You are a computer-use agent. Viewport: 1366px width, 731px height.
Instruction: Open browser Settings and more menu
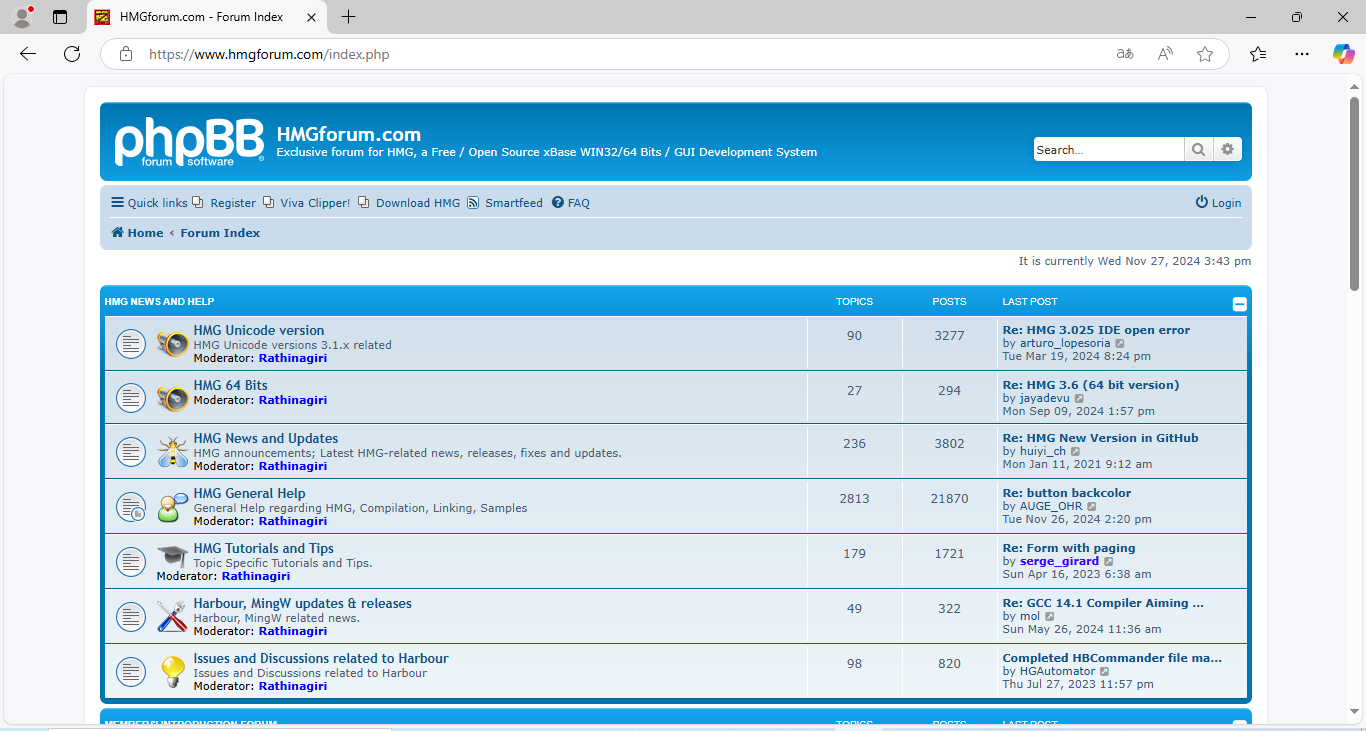point(1301,54)
